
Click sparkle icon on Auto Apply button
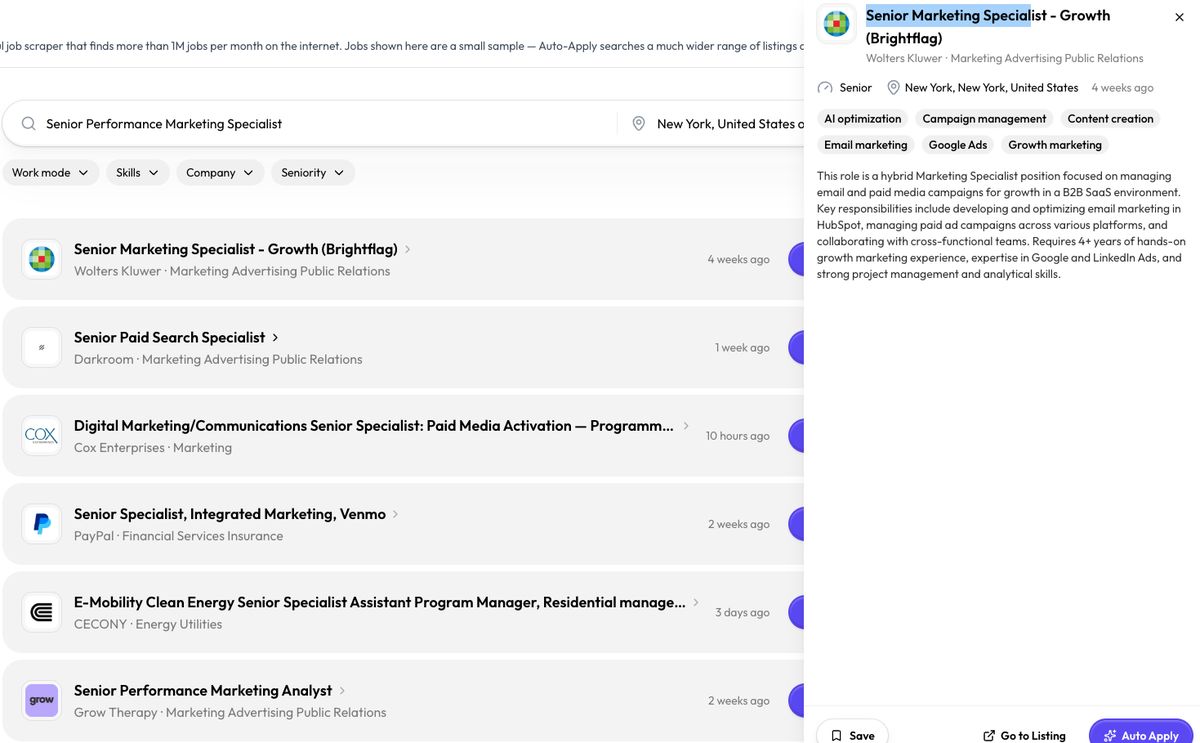1109,735
